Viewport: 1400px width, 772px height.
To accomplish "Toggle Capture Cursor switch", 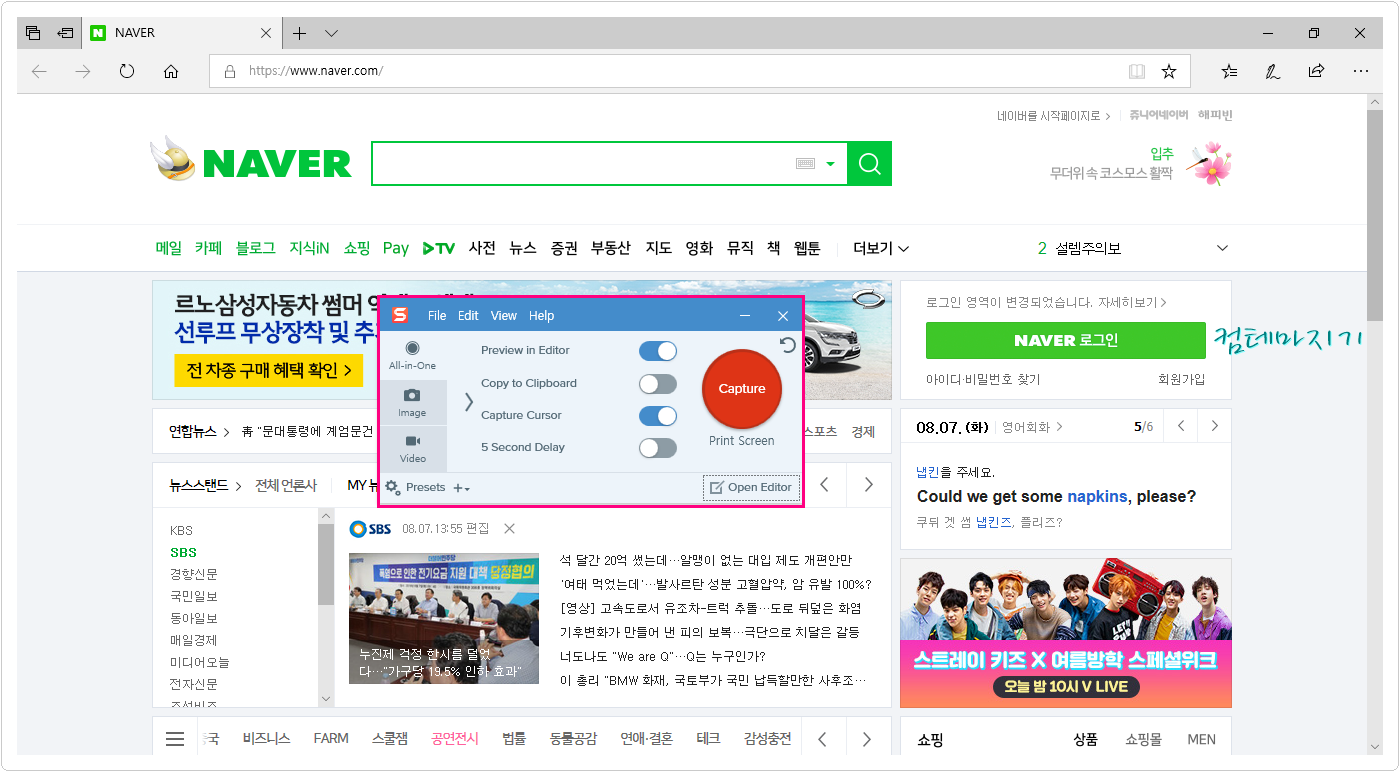I will coord(658,415).
